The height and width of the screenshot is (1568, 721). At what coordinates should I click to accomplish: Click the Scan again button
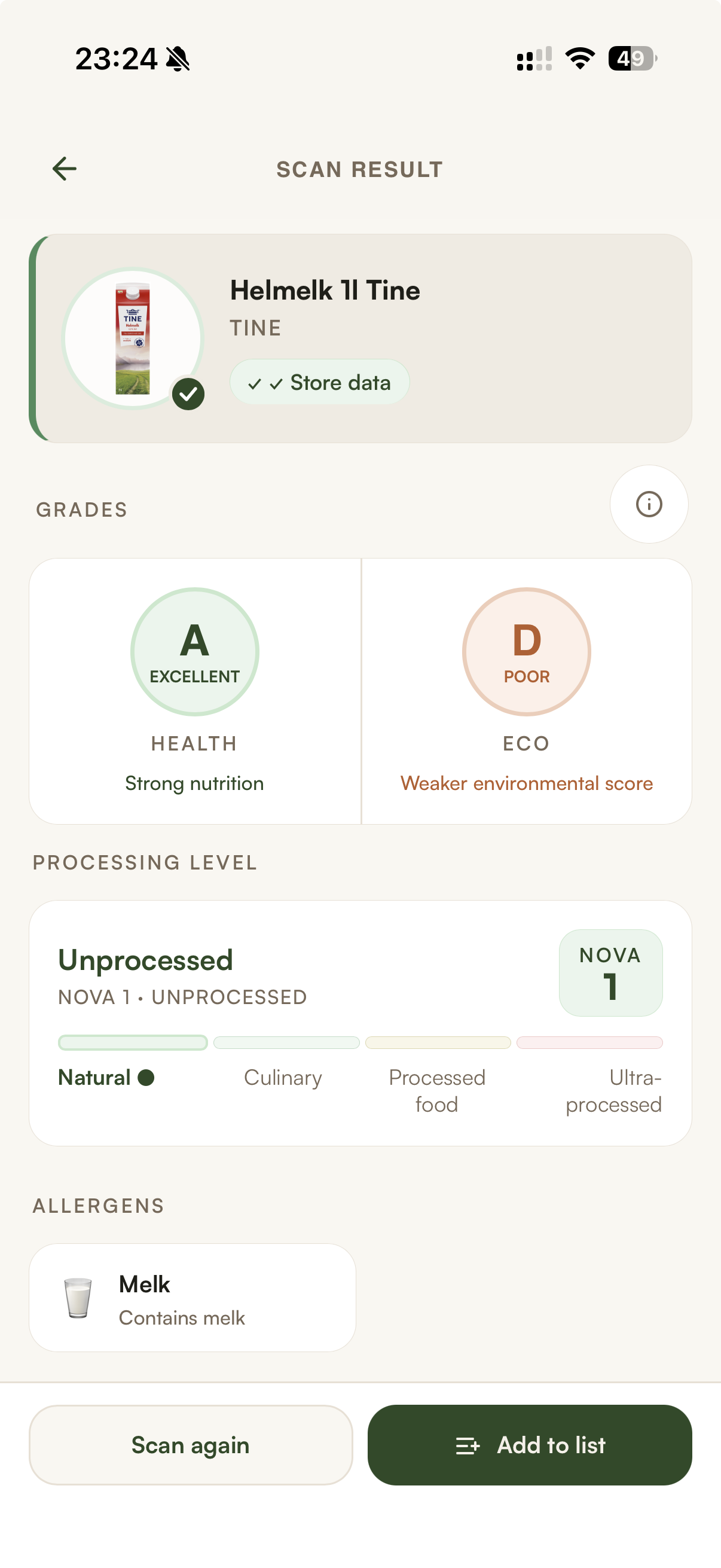[191, 1445]
